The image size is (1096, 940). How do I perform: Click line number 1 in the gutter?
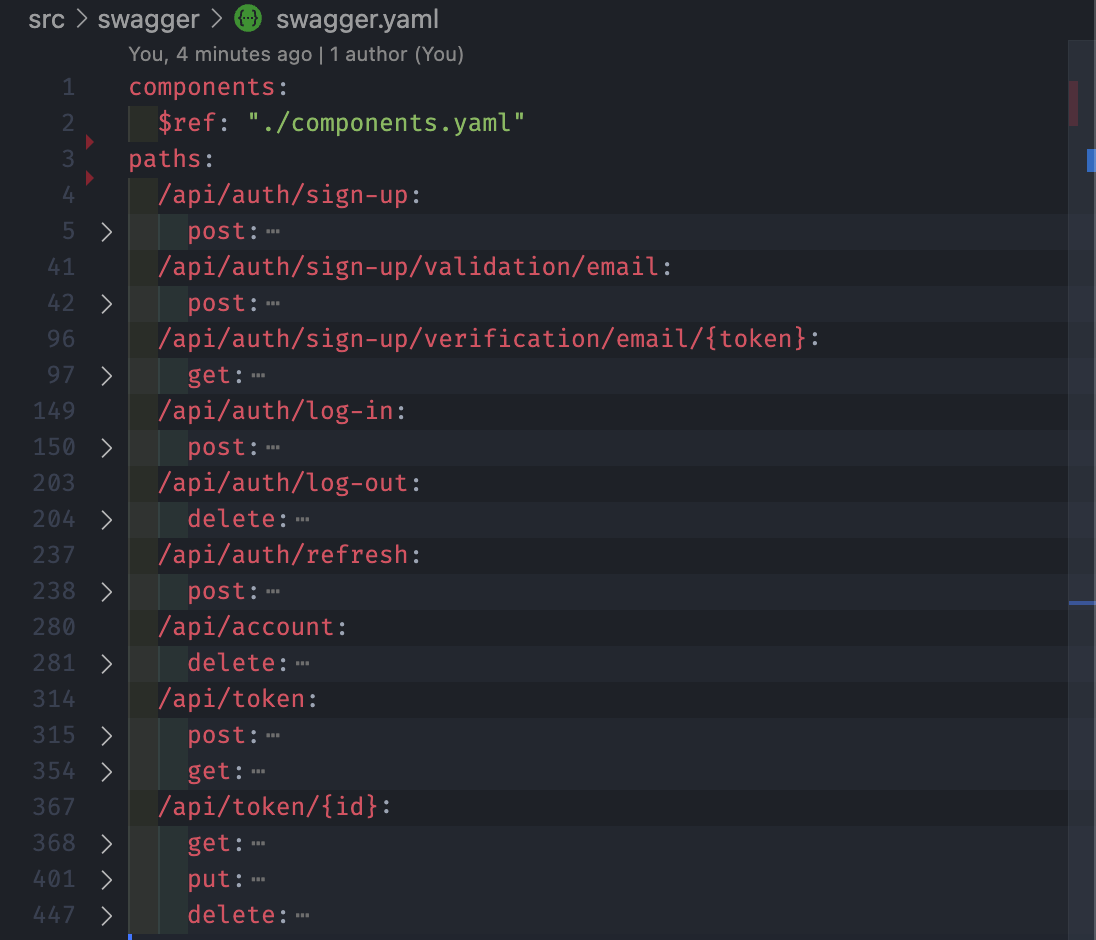(68, 87)
